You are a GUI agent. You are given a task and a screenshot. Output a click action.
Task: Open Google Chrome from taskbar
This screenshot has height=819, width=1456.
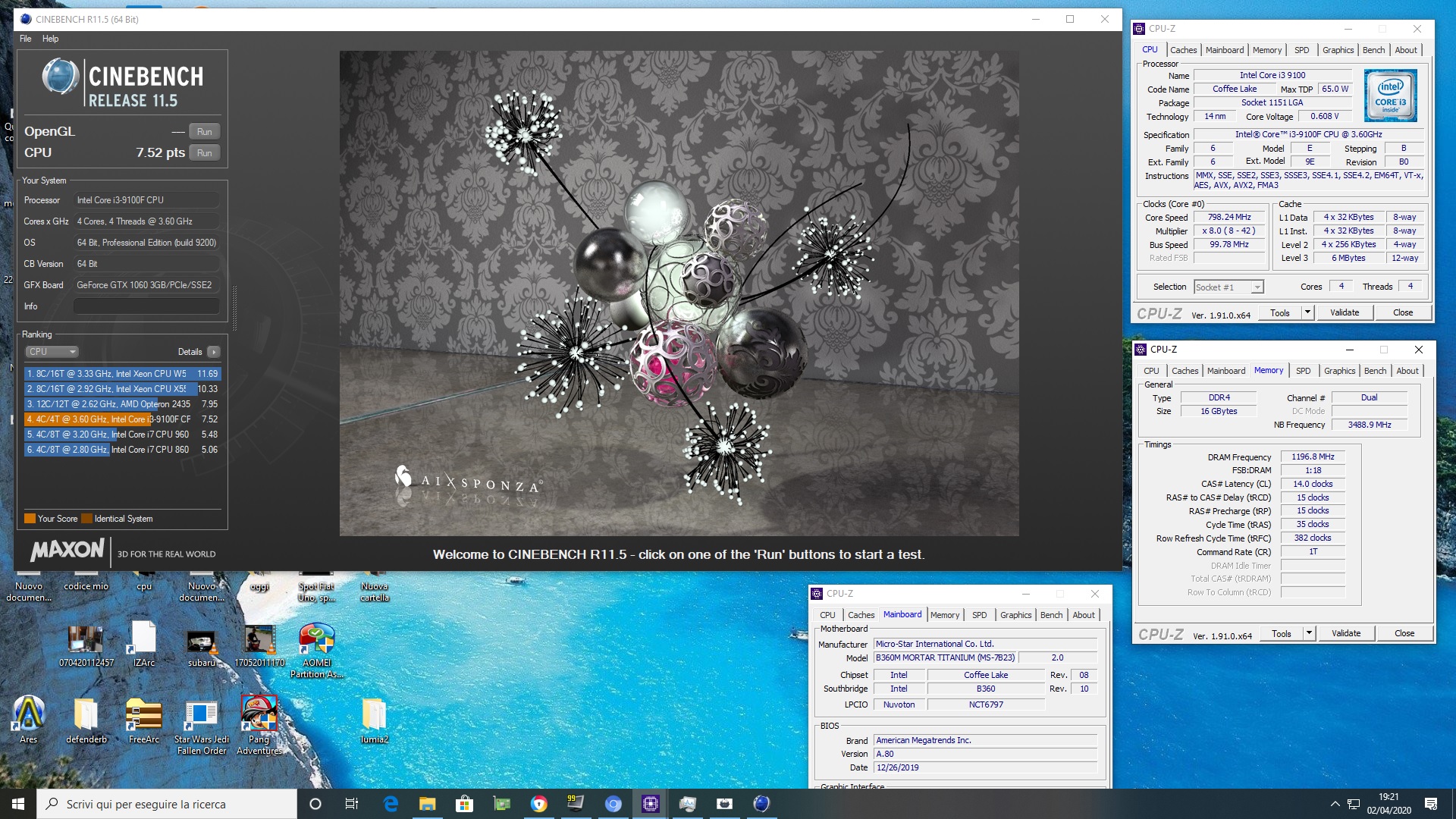pyautogui.click(x=538, y=804)
